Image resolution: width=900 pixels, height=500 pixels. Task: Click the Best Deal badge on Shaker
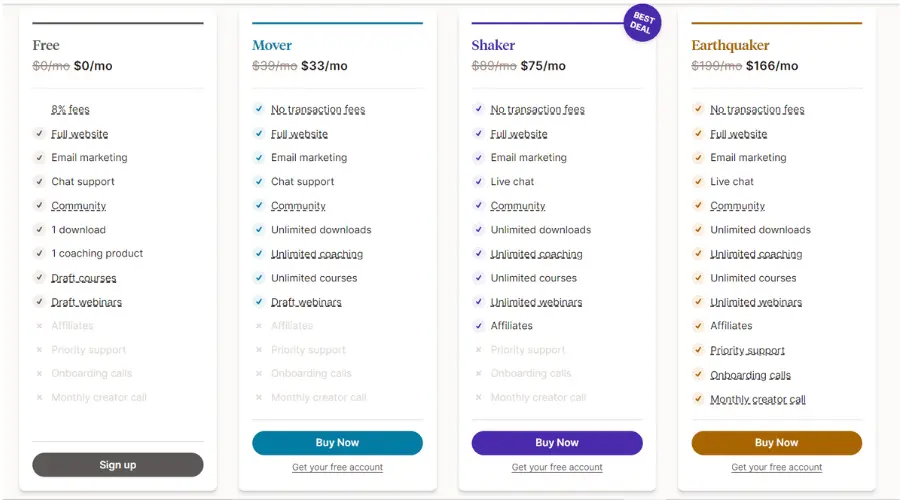(642, 23)
